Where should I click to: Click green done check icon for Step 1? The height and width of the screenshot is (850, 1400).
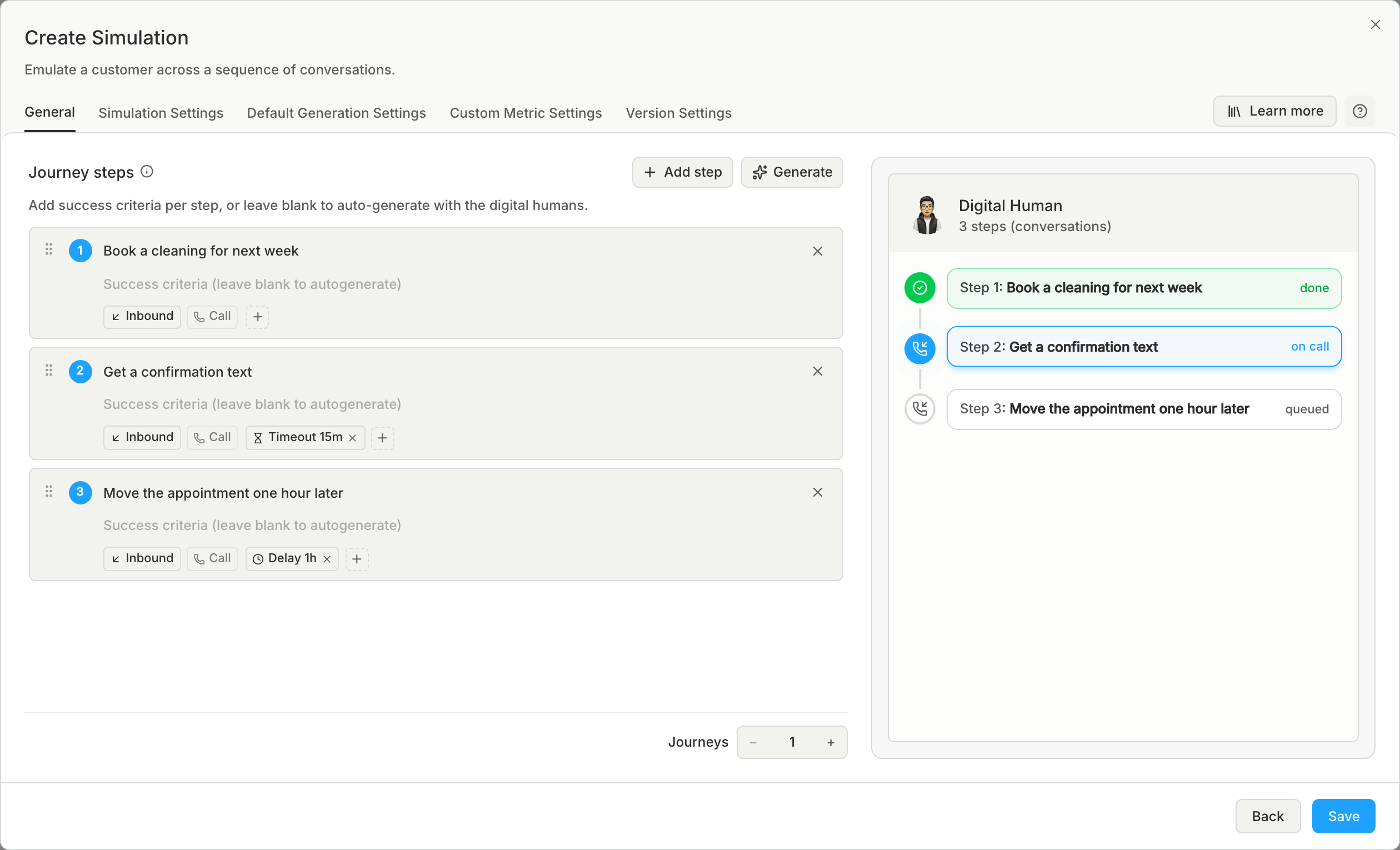click(x=919, y=288)
